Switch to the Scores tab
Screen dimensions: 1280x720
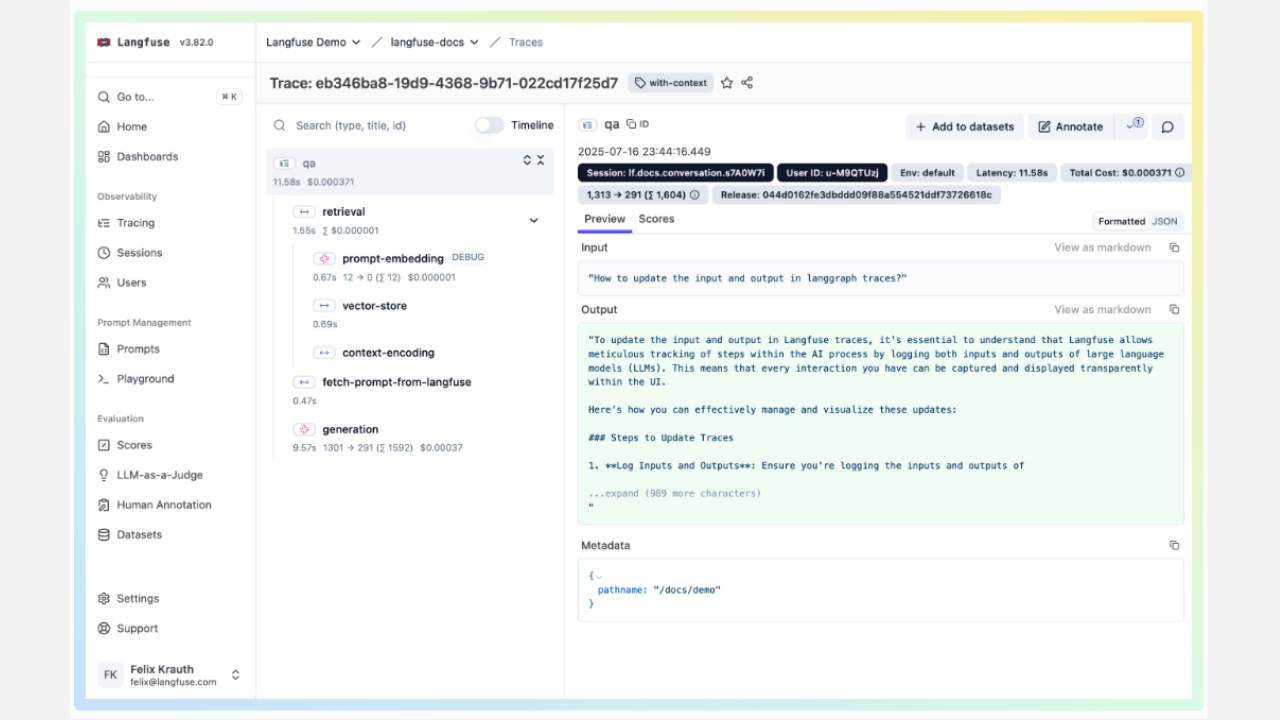click(656, 219)
